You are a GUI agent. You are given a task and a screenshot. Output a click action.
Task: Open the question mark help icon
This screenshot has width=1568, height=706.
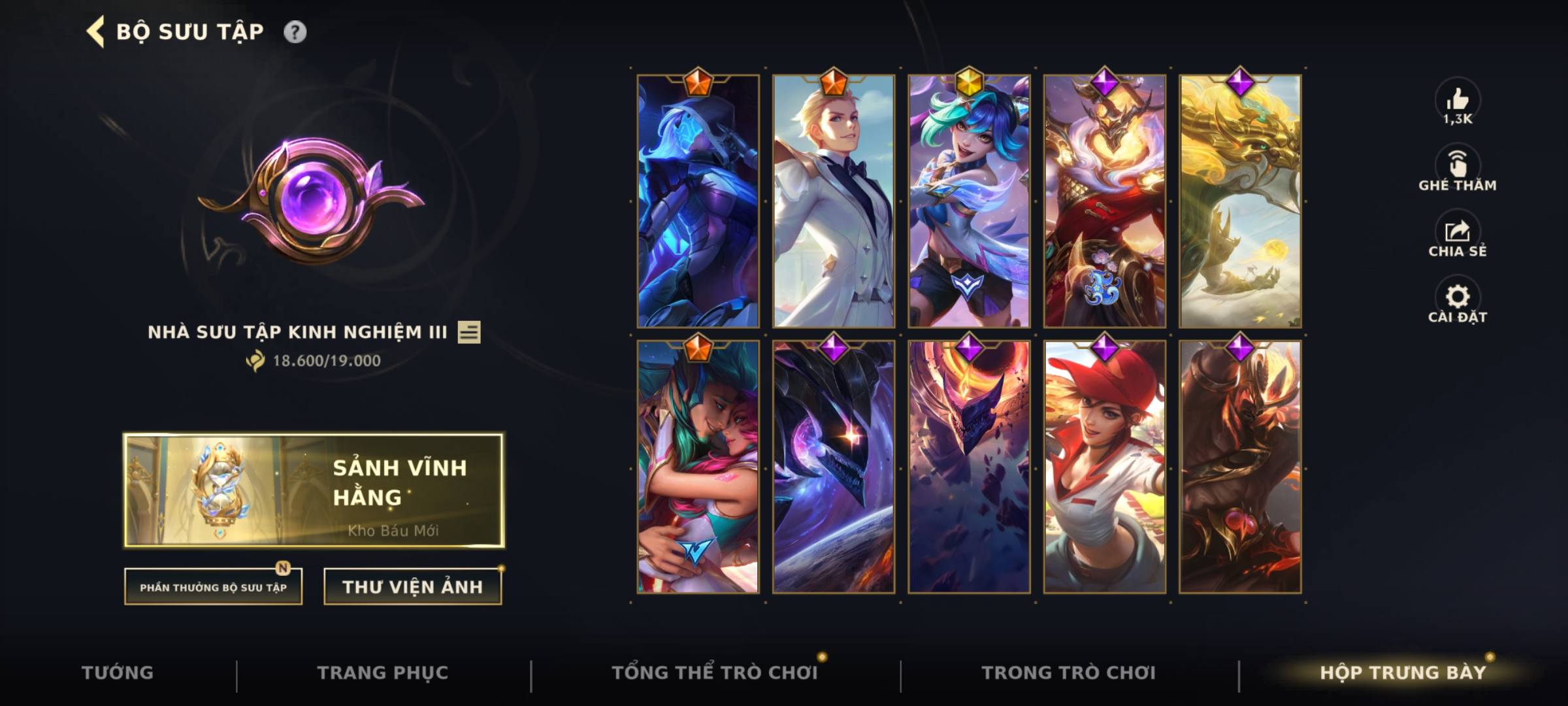(295, 32)
